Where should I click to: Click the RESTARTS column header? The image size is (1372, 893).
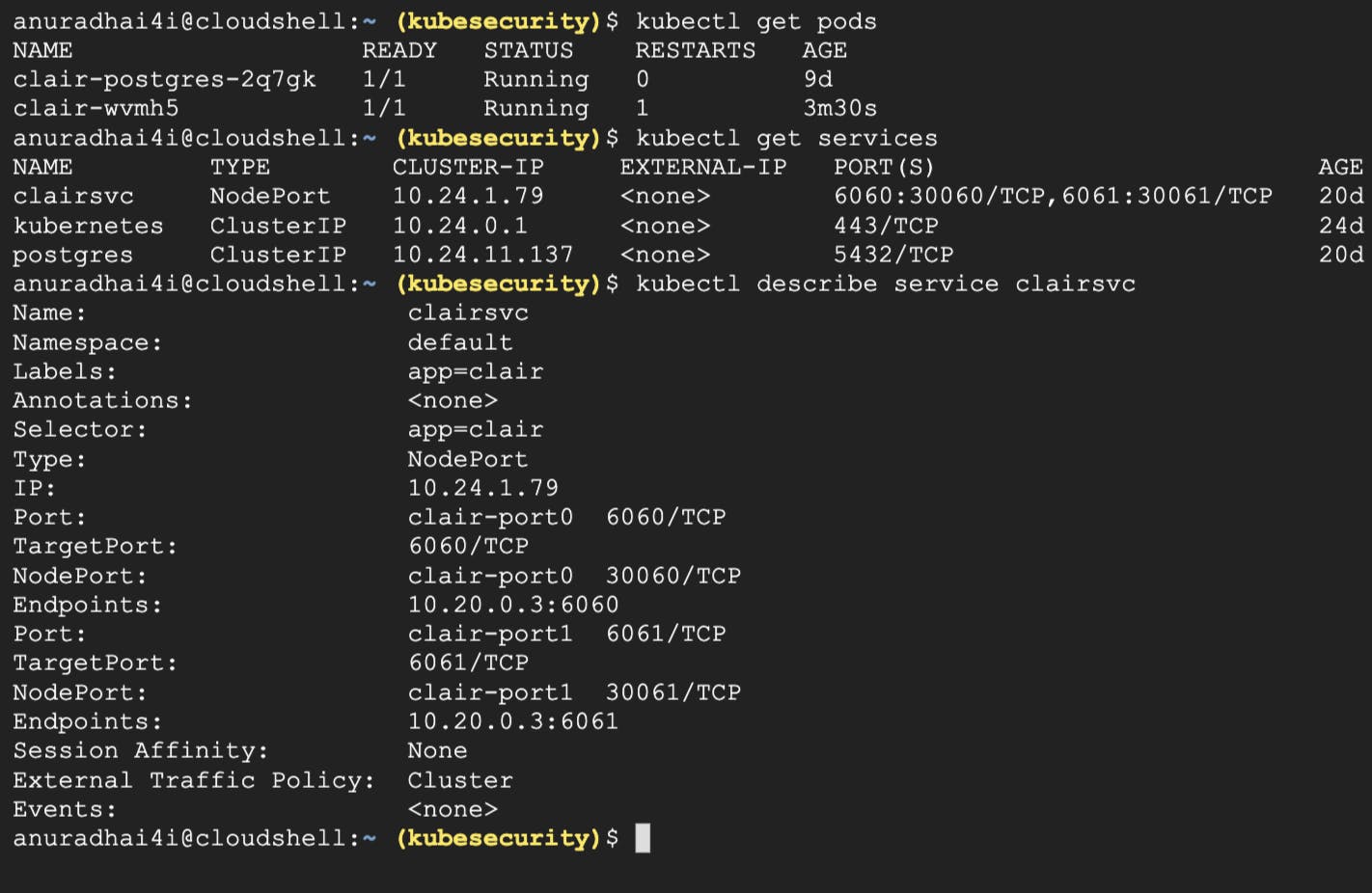(696, 50)
